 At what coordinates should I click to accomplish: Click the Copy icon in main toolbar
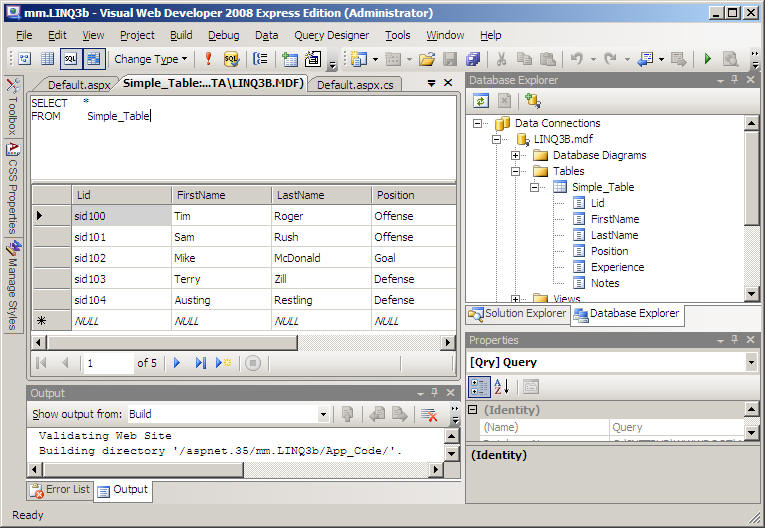pyautogui.click(x=524, y=59)
